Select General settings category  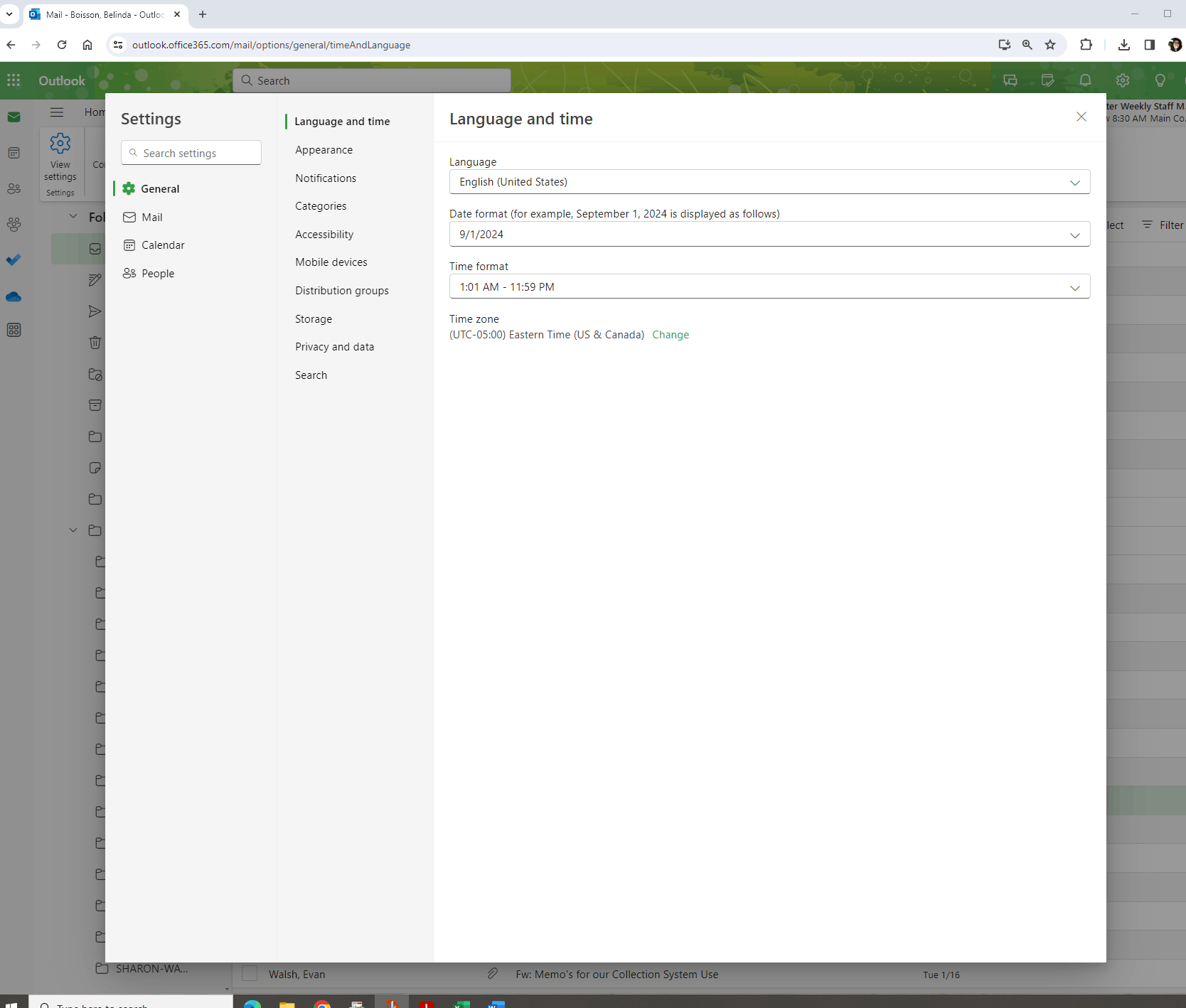click(x=188, y=188)
